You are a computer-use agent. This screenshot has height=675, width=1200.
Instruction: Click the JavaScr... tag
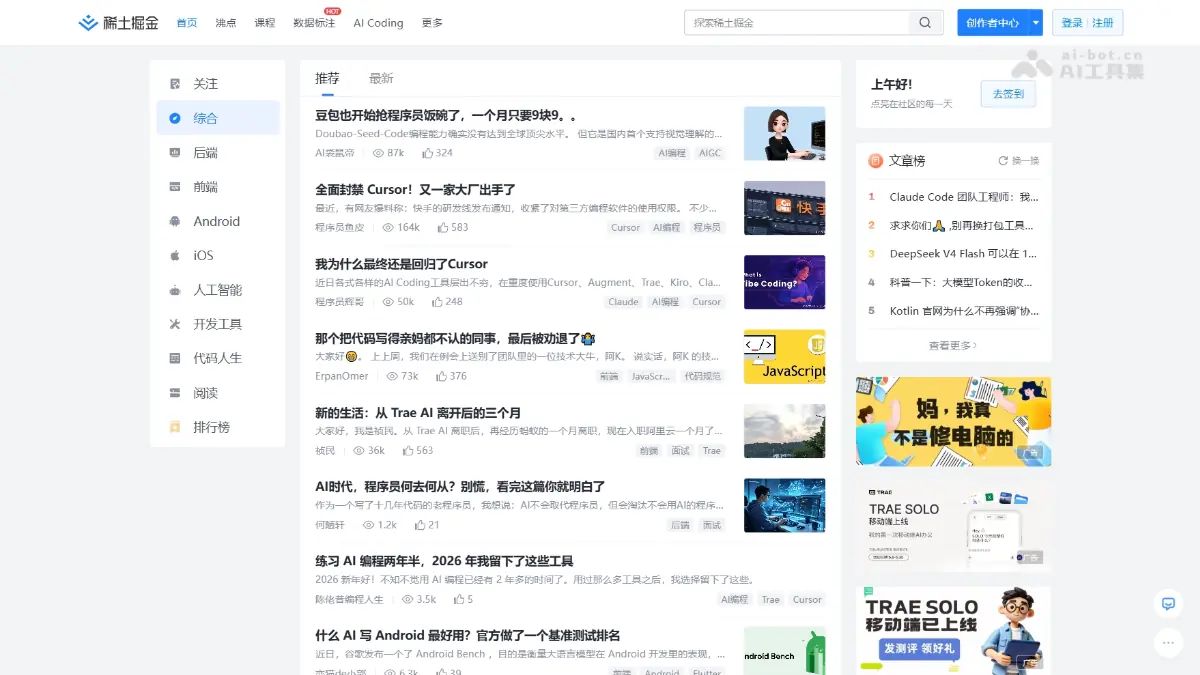[x=651, y=376]
